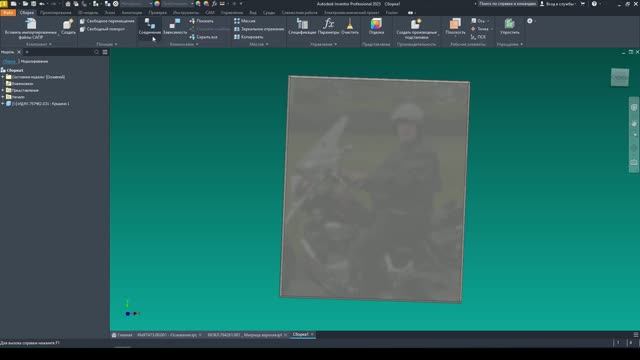Open the Проверка ribbon tab
Viewport: 640px width, 360px height.
tap(158, 13)
